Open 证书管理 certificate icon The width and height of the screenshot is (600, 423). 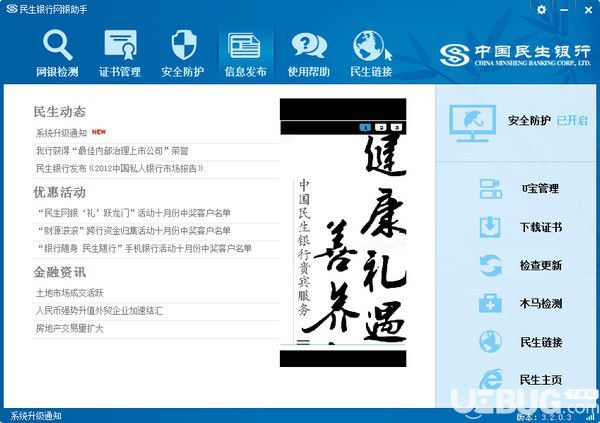120,45
